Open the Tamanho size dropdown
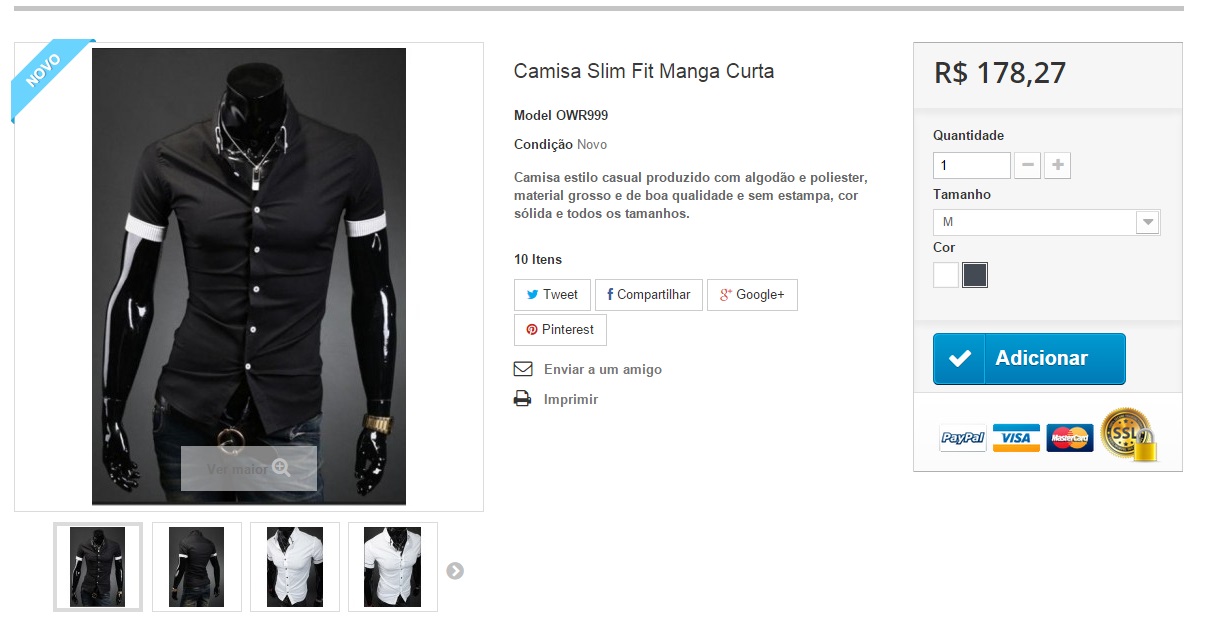Screen dimensions: 1217x617 [1046, 222]
